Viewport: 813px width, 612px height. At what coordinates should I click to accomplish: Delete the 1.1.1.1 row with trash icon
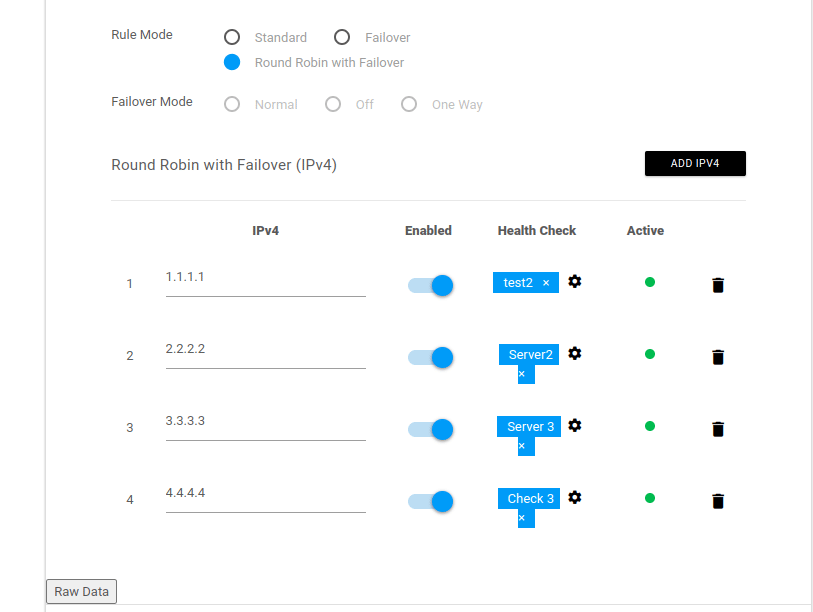(718, 285)
